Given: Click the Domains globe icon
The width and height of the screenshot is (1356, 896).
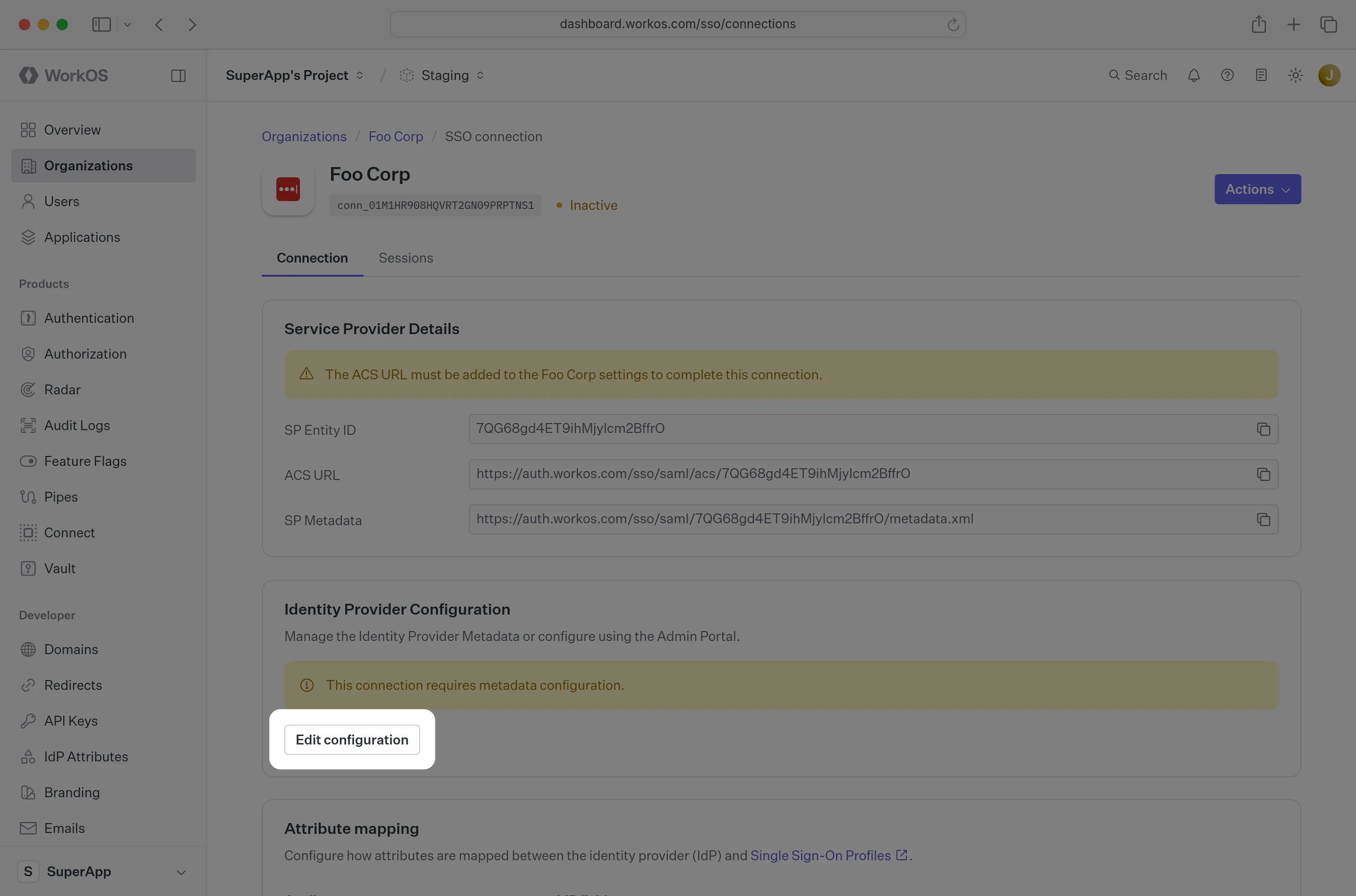Looking at the screenshot, I should coord(28,649).
